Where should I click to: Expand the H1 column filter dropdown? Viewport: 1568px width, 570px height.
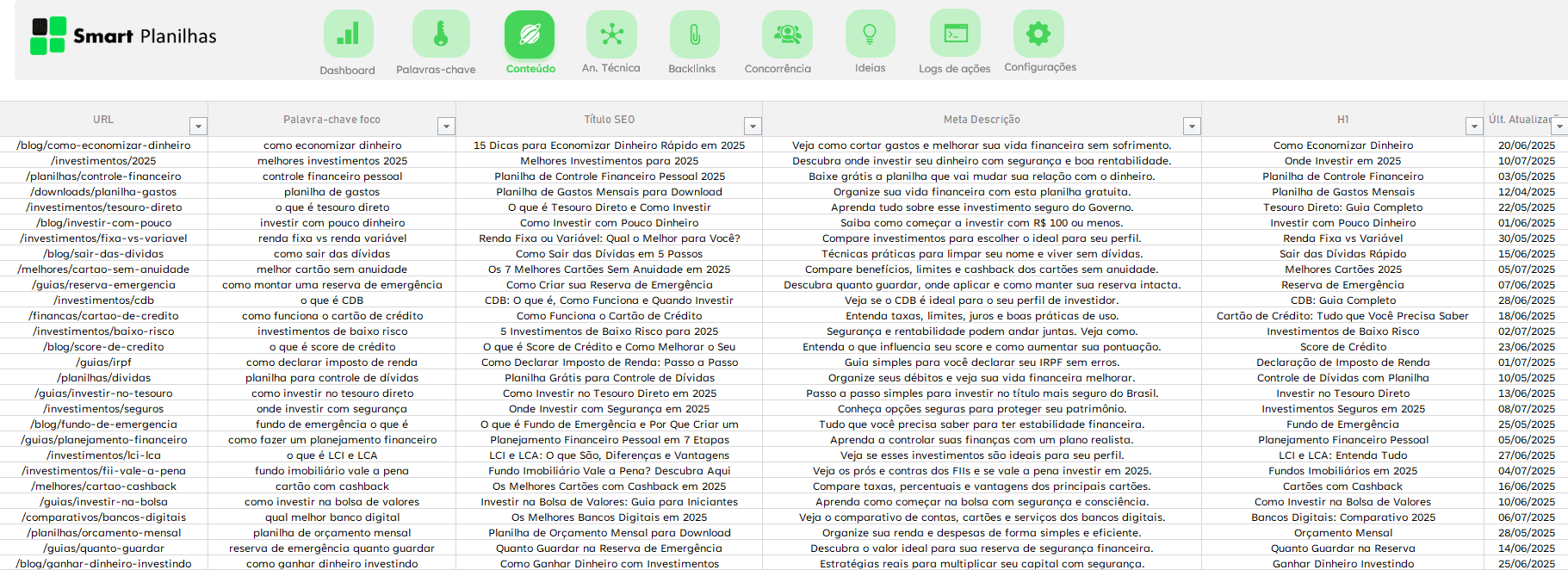tap(1473, 127)
